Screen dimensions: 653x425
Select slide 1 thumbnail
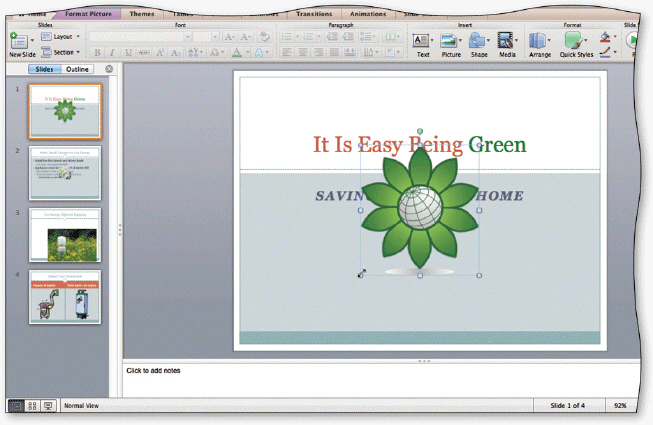pyautogui.click(x=65, y=111)
